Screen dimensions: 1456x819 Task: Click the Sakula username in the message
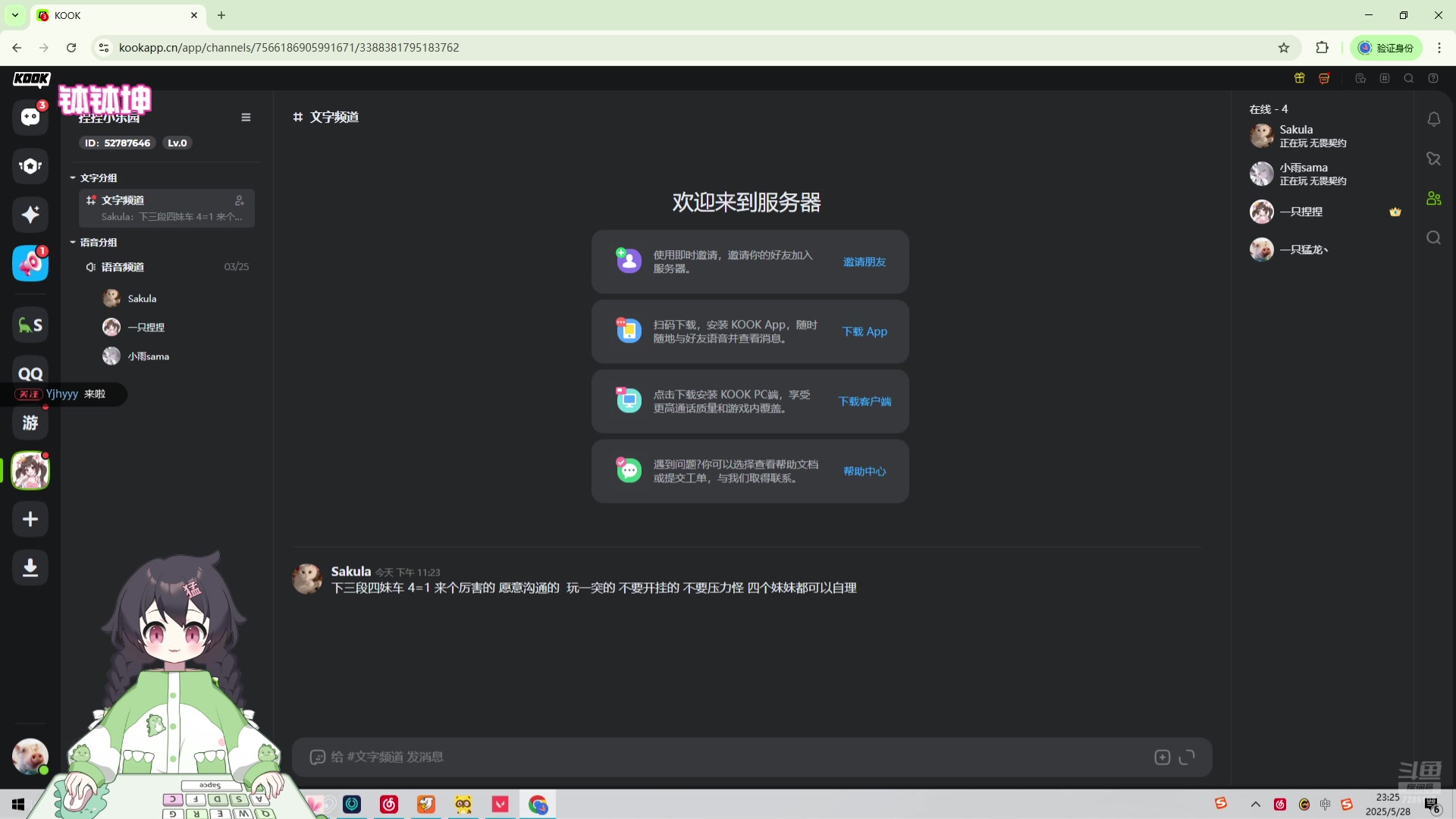tap(351, 571)
